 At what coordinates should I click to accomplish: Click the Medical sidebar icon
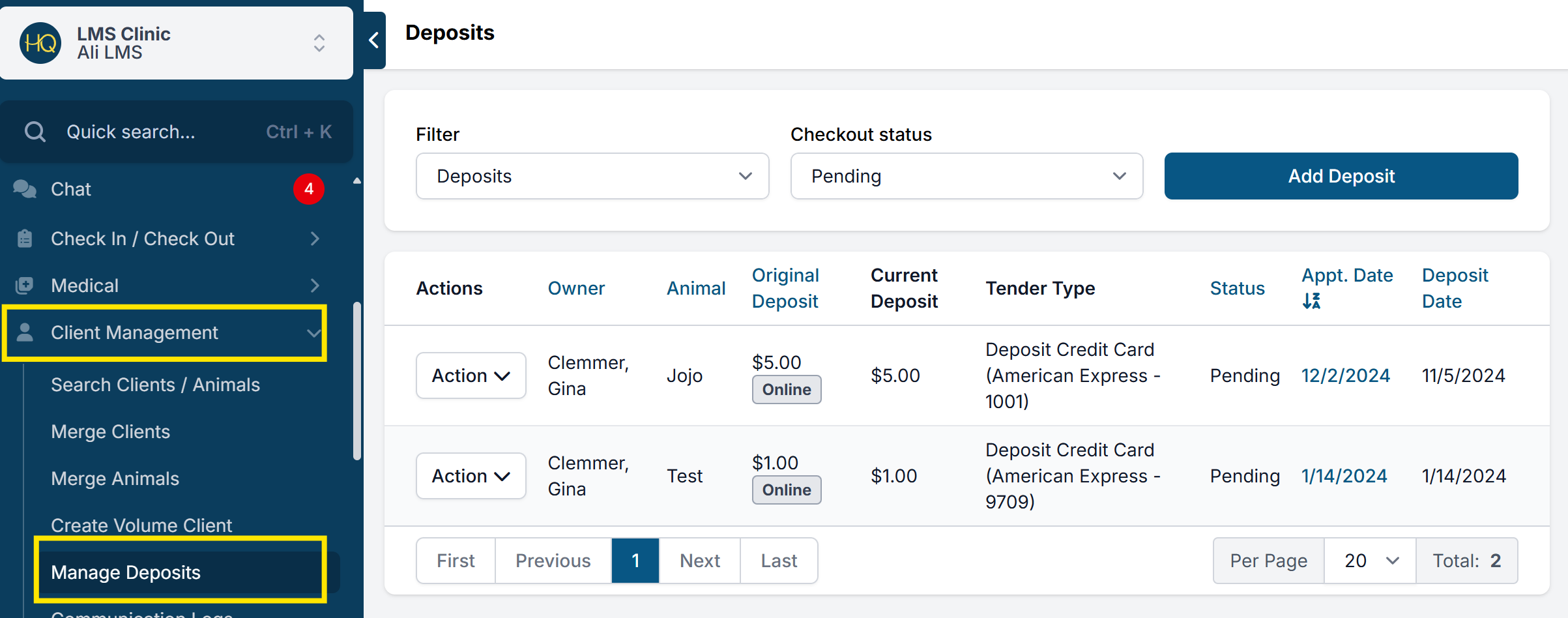pyautogui.click(x=25, y=286)
